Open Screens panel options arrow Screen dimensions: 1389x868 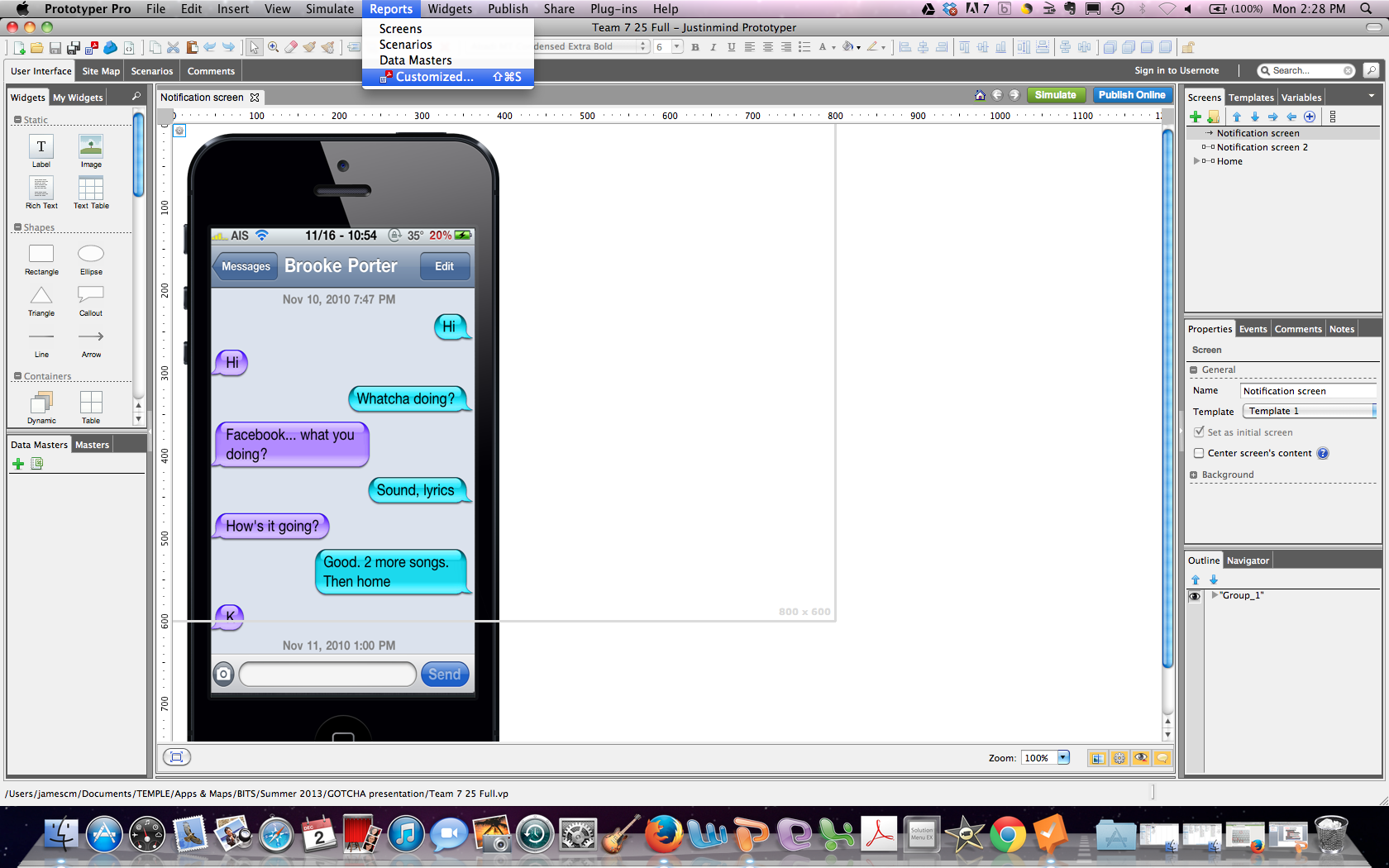tap(1372, 96)
